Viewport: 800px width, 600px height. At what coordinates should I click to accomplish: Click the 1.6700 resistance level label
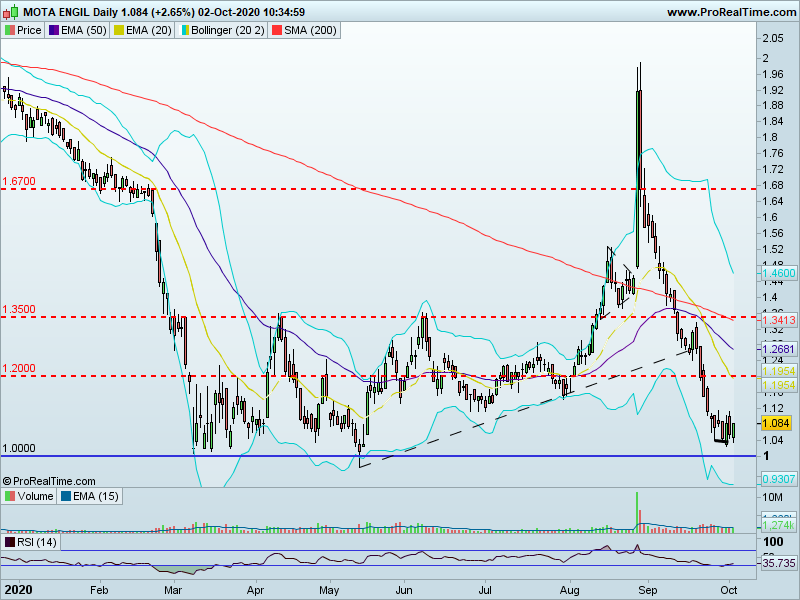coord(19,181)
